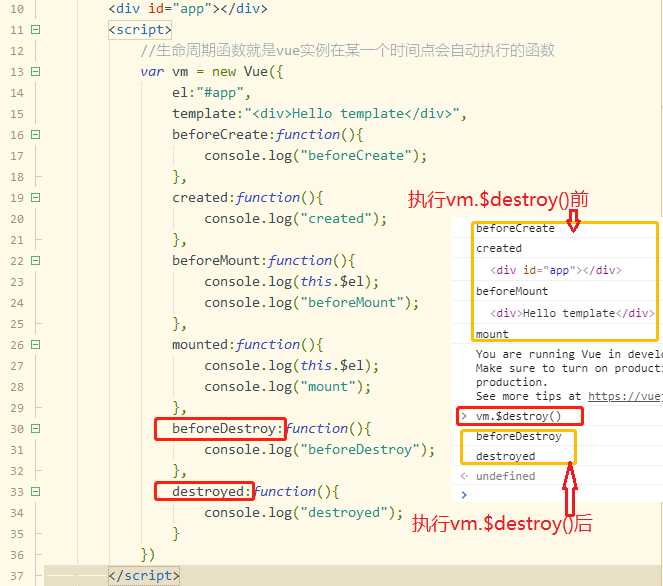663x586 pixels.
Task: Click the line number 10 in the gutter
Action: (x=17, y=9)
